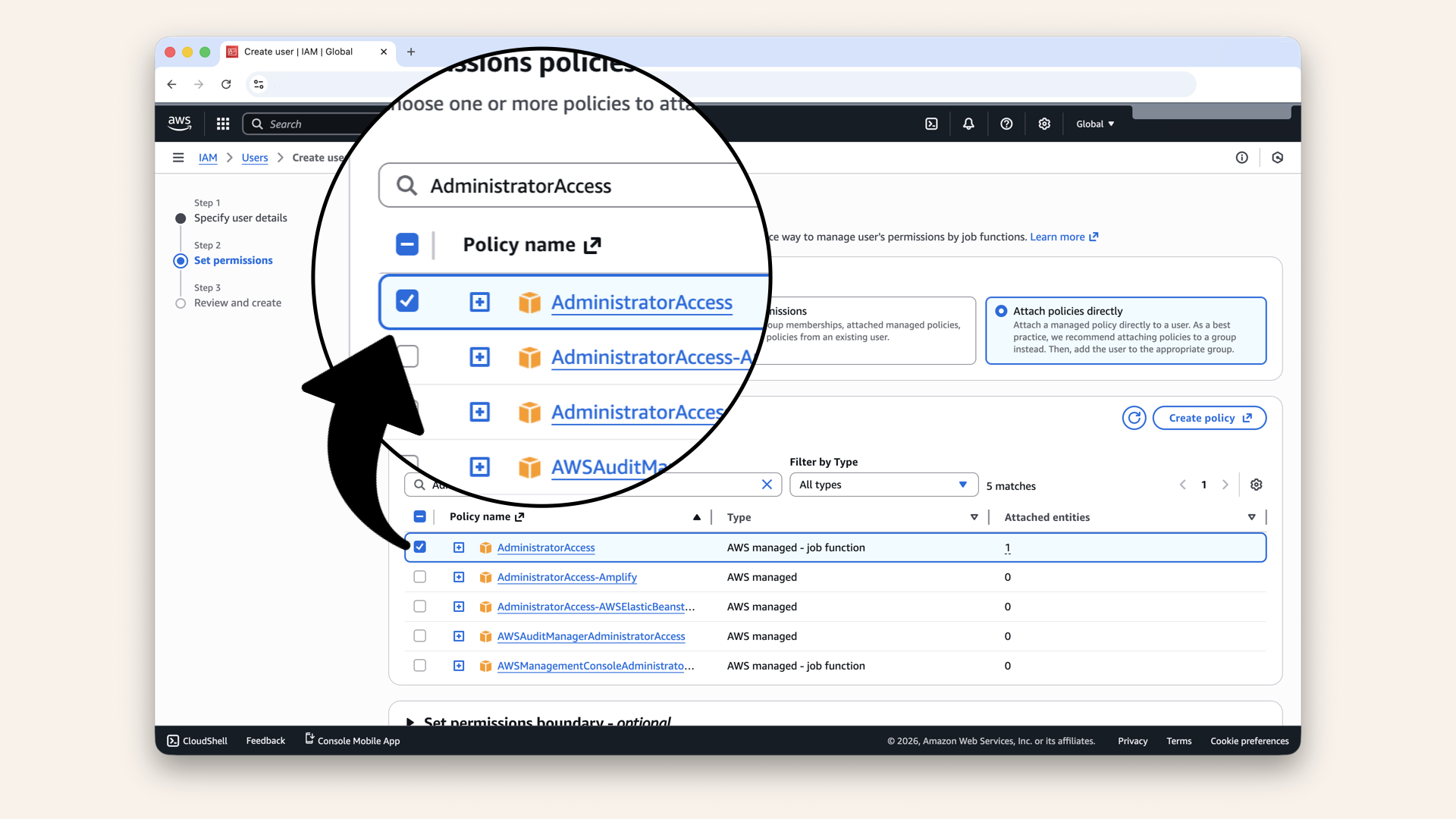This screenshot has width=1456, height=819.
Task: Open the Users breadcrumb link
Action: click(255, 157)
